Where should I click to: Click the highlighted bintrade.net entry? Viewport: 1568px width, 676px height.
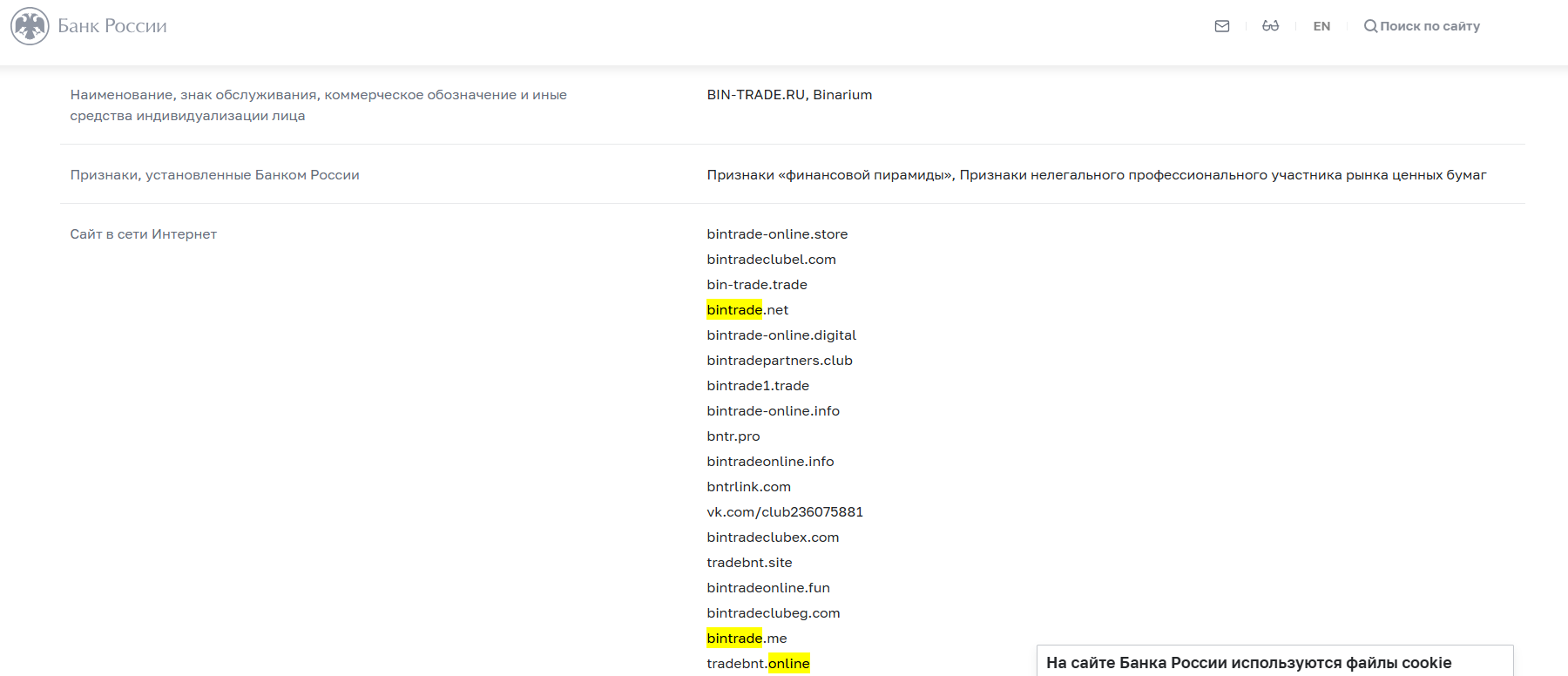coord(747,310)
